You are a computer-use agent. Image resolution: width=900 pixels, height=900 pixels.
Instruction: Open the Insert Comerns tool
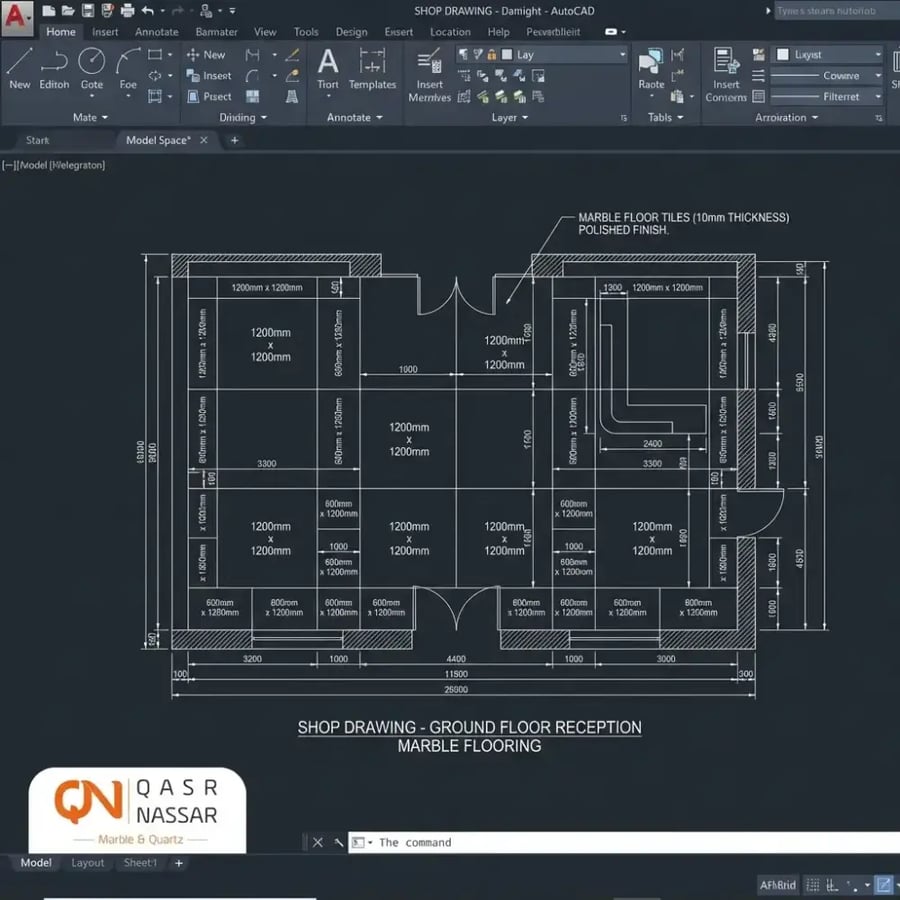point(726,75)
